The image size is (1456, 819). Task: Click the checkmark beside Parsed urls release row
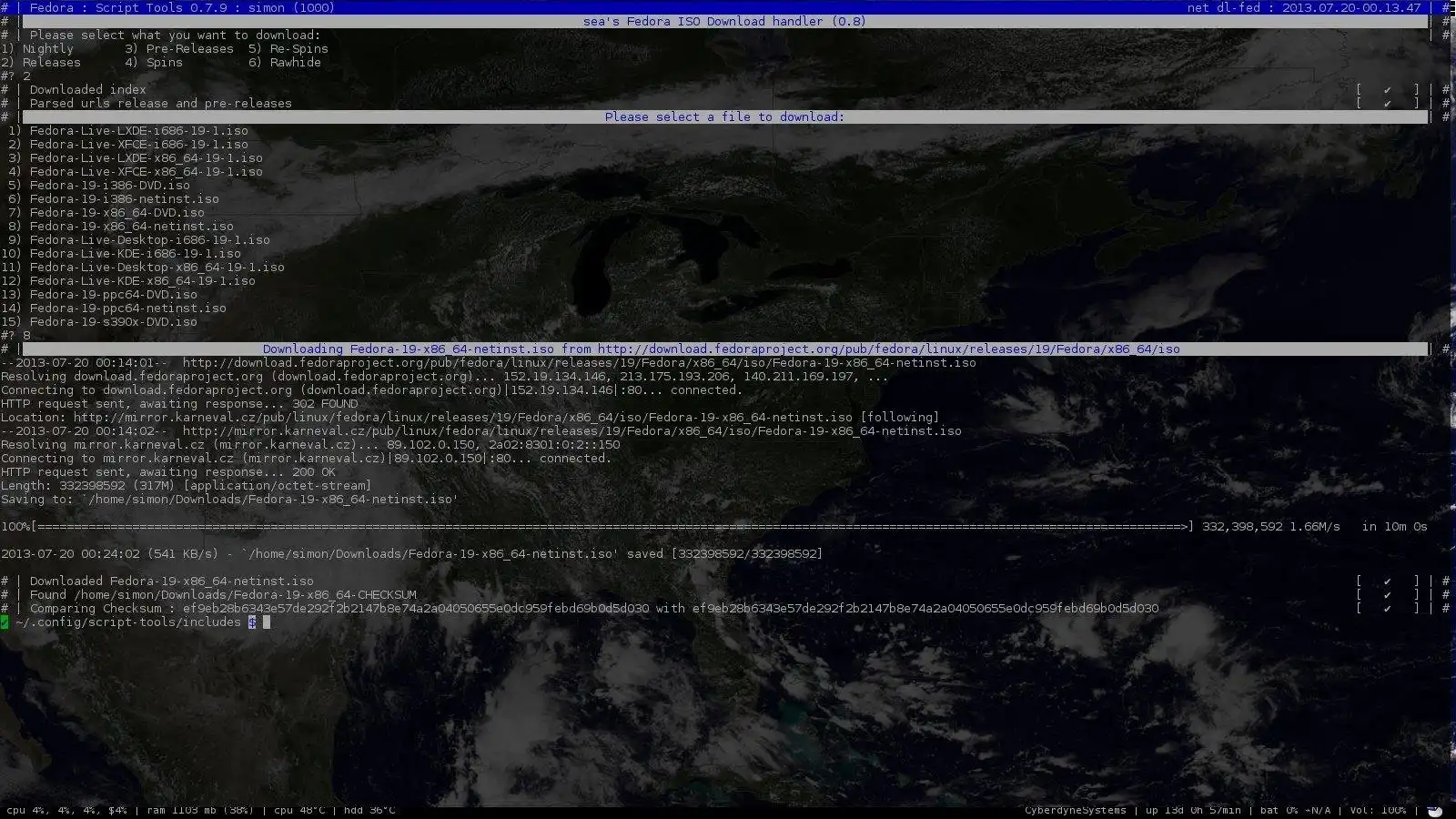(x=1387, y=104)
